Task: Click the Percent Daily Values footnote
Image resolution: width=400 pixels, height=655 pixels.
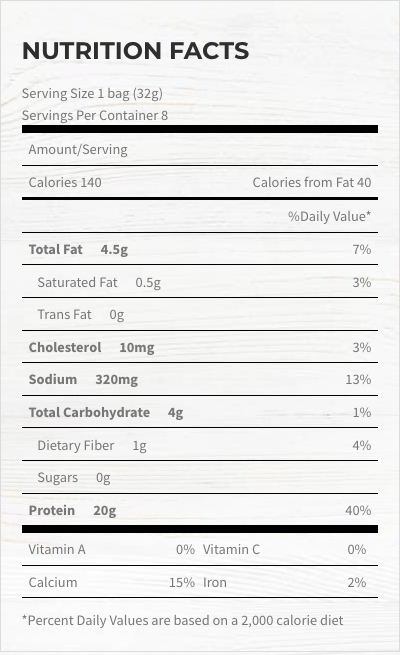Action: click(x=182, y=621)
